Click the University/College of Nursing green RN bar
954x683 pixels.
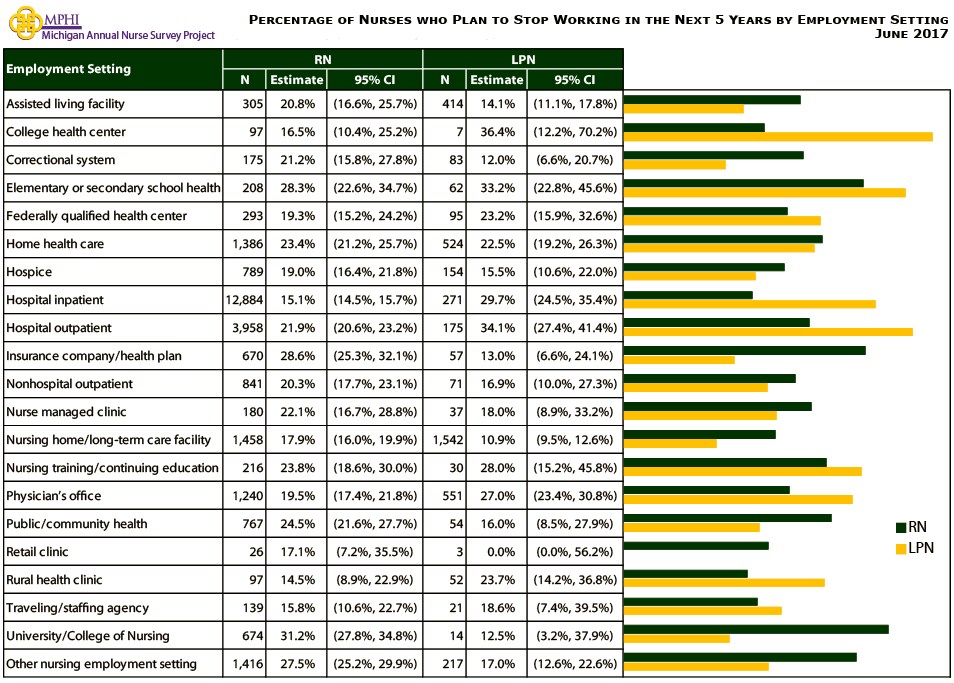pos(756,629)
